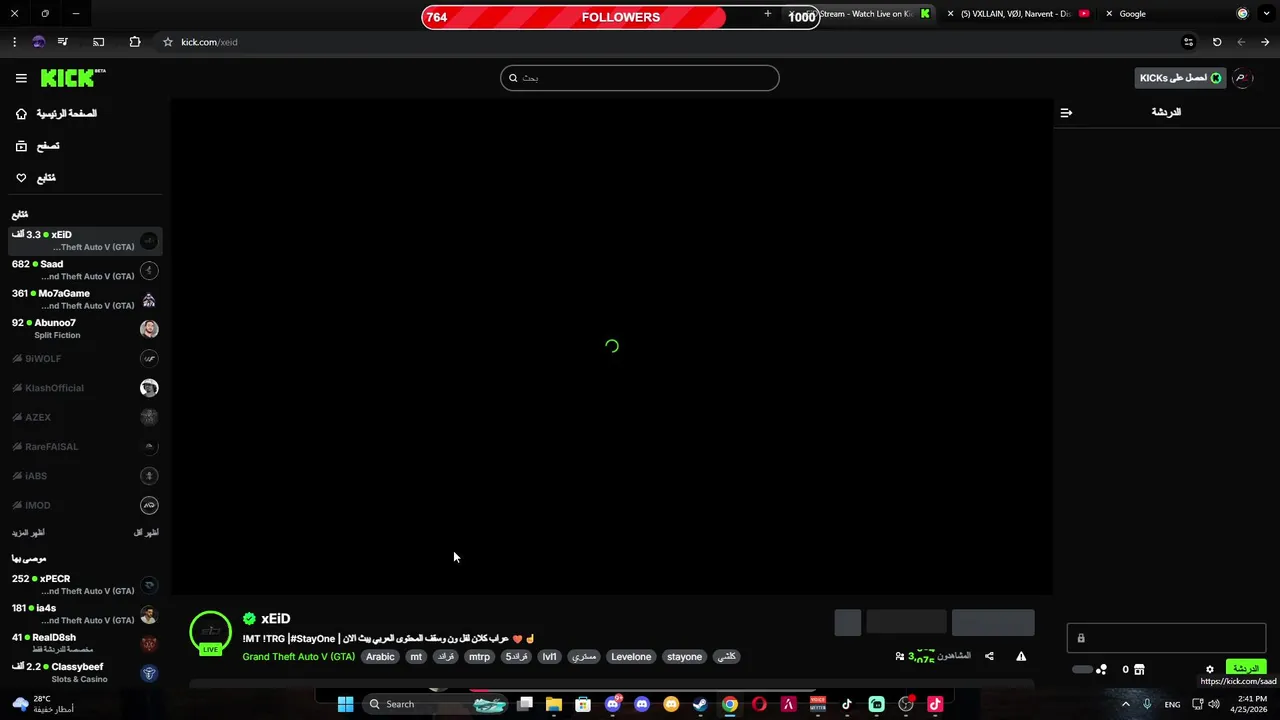Click the lvl1 tag

coord(549,657)
